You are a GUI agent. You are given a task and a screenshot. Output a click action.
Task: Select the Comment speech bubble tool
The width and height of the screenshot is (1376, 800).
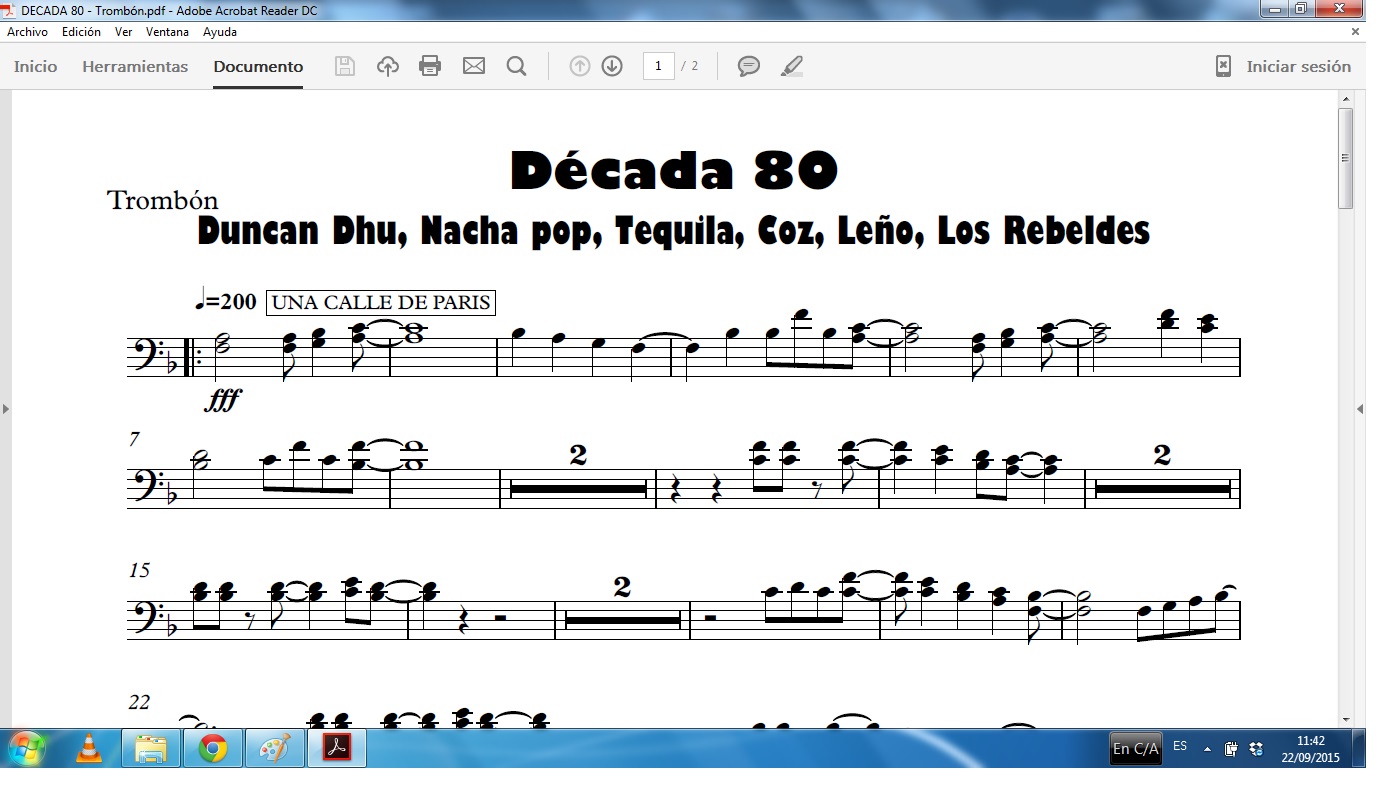(749, 67)
